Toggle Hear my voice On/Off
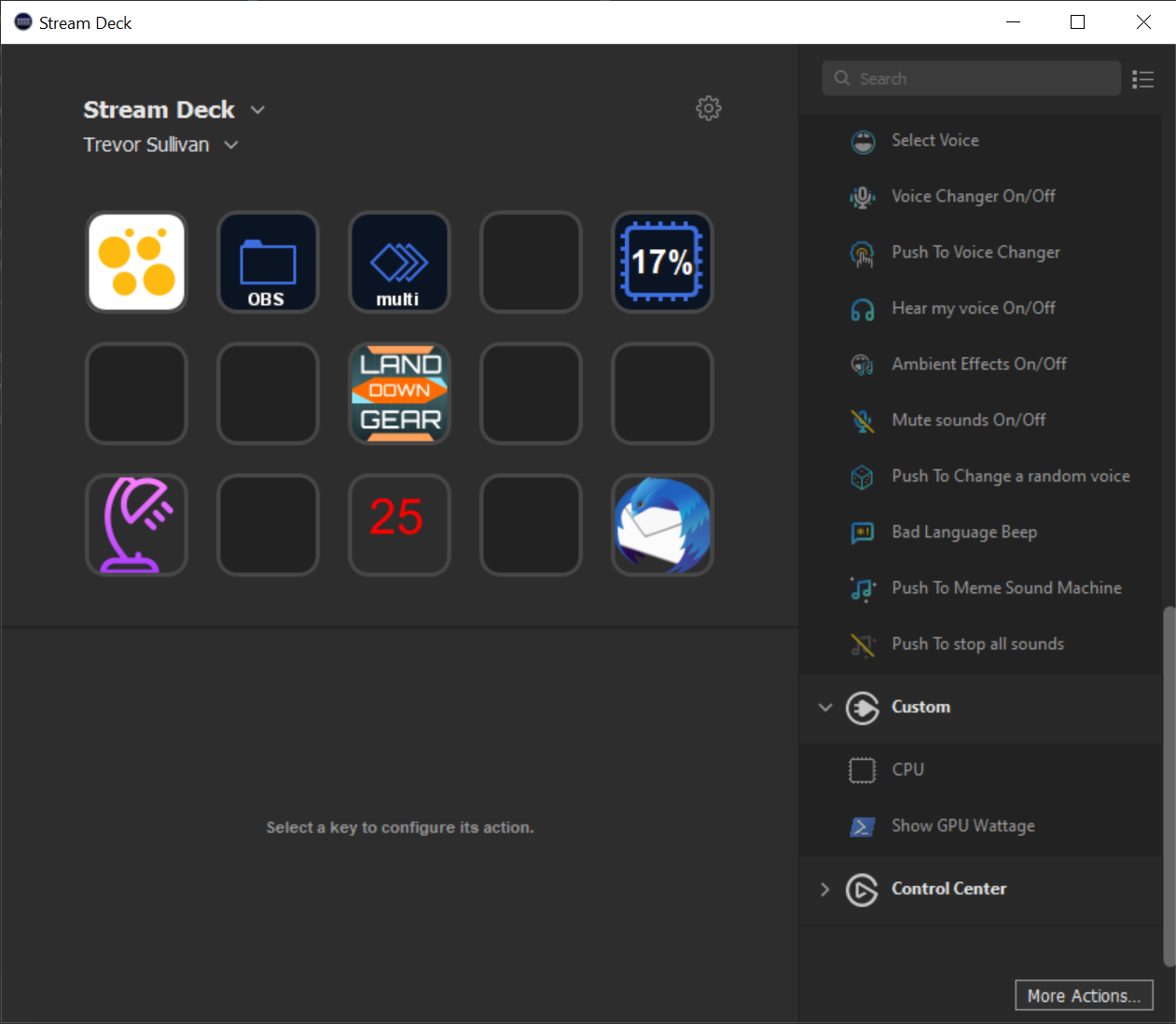 pyautogui.click(x=974, y=309)
